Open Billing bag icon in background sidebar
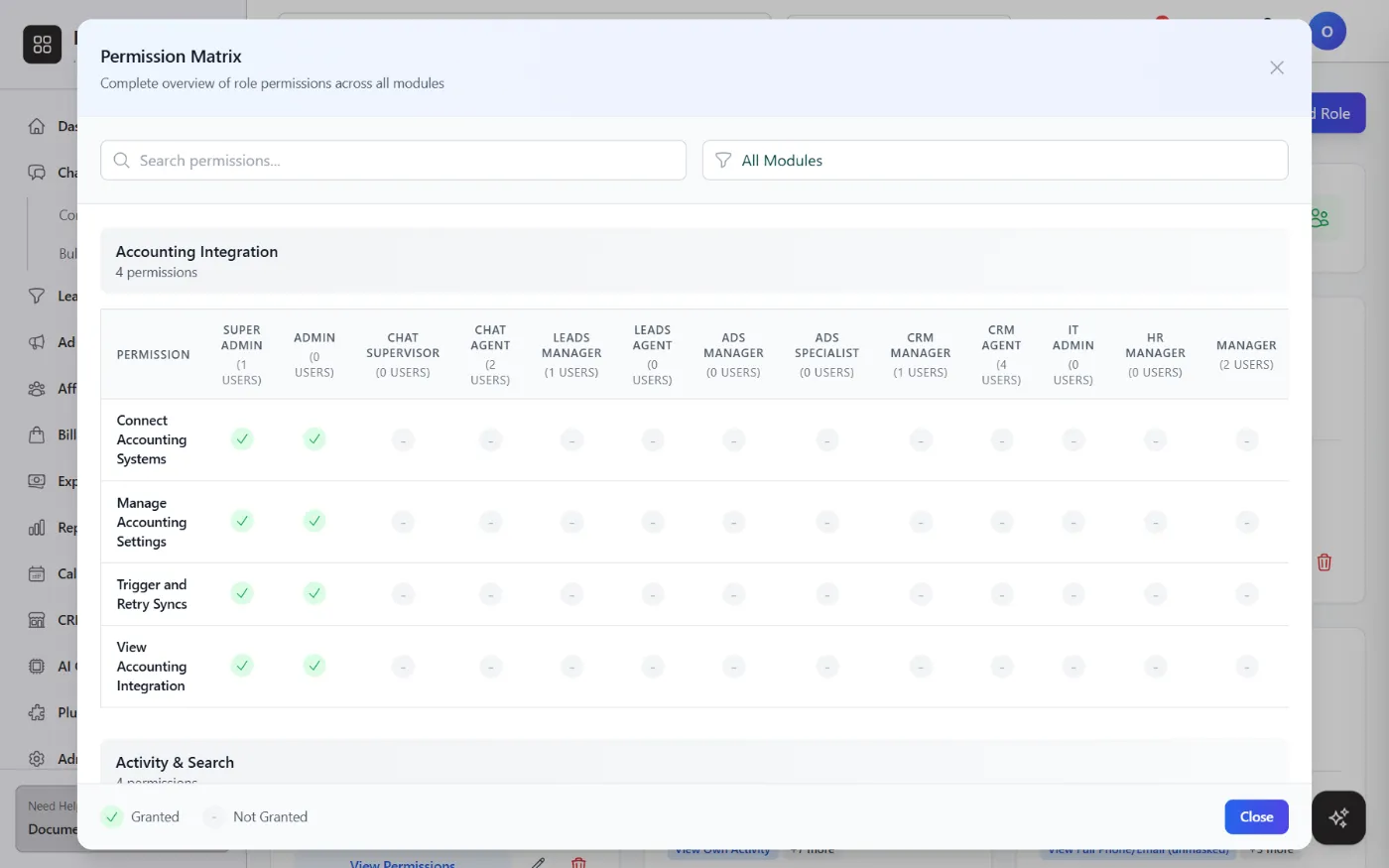 37,434
